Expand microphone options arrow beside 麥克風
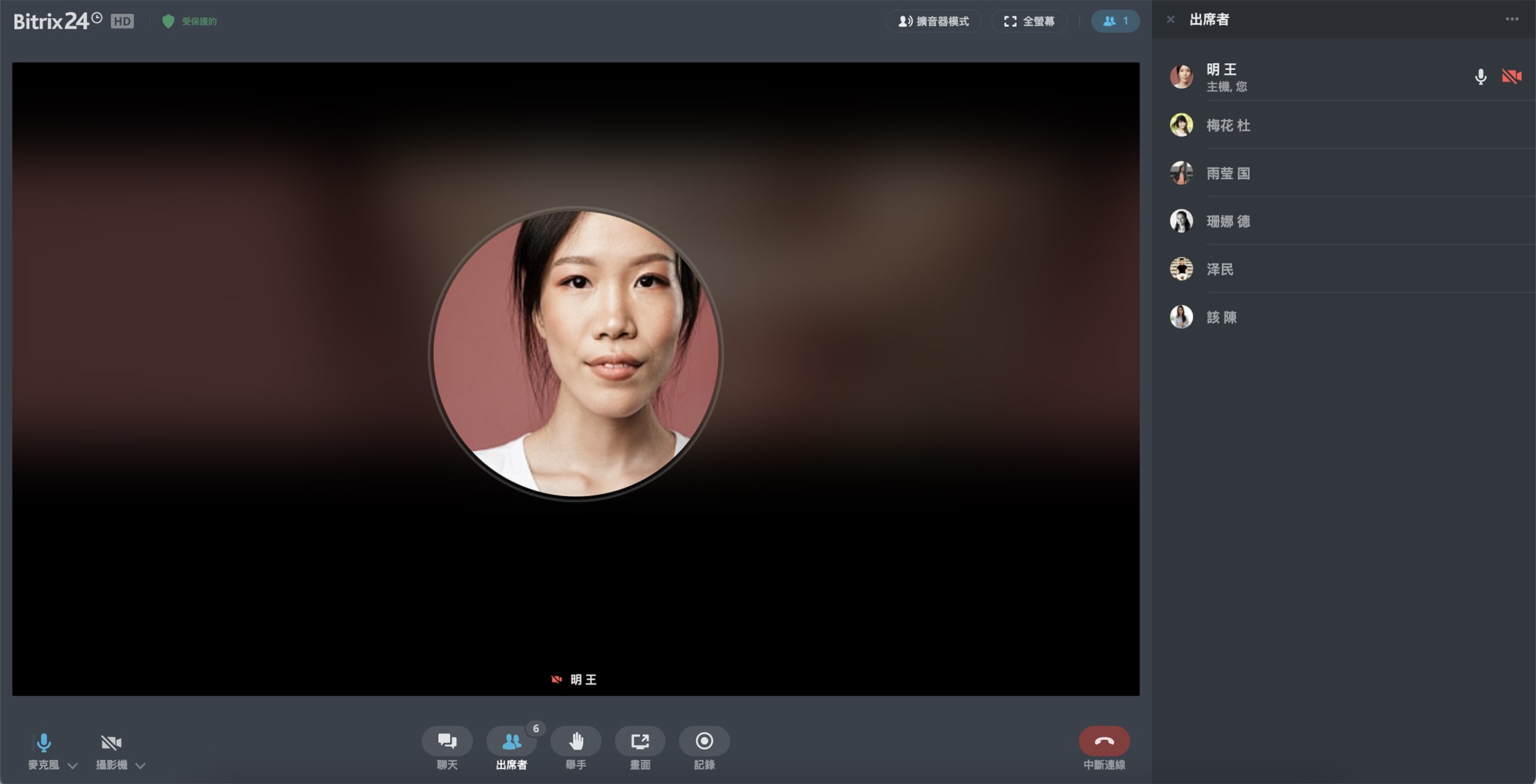This screenshot has width=1536, height=784. pos(73,766)
